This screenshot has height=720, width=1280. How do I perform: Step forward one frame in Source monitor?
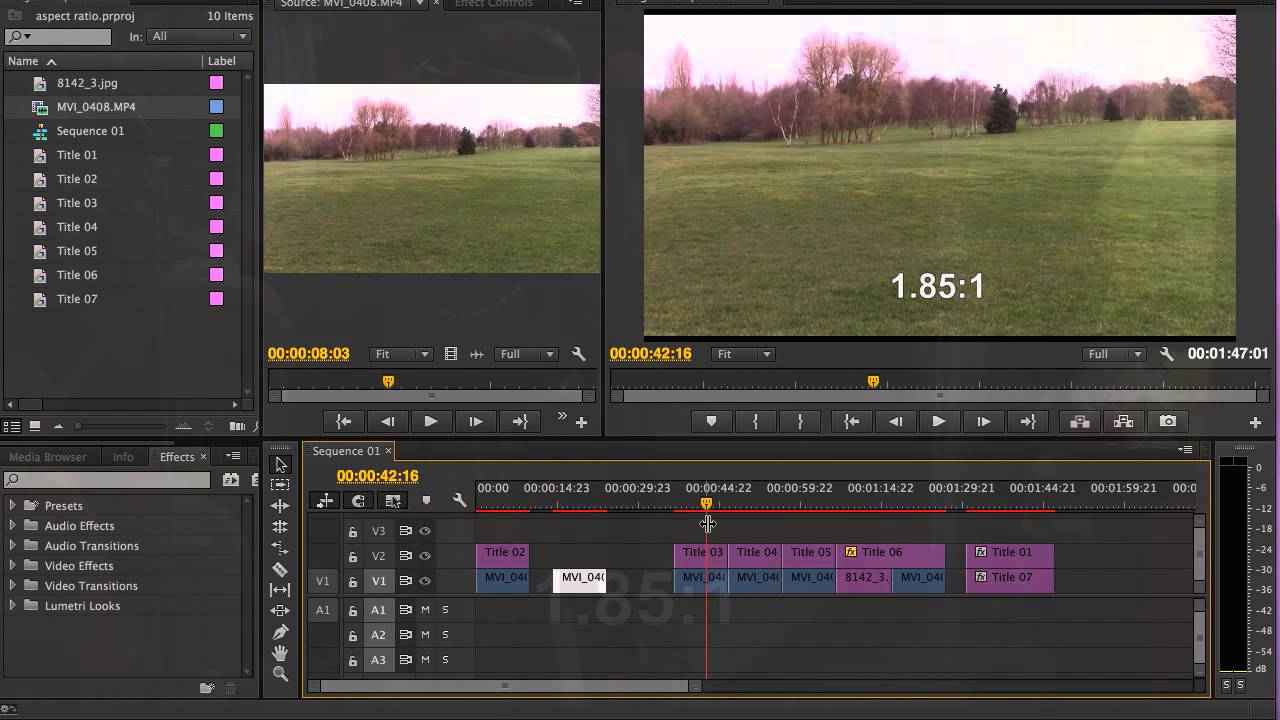click(x=475, y=422)
